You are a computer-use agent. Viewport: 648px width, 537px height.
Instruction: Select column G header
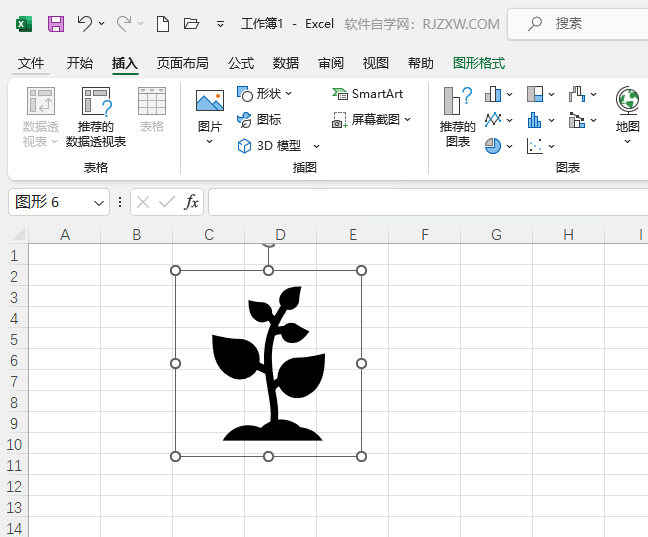(496, 235)
